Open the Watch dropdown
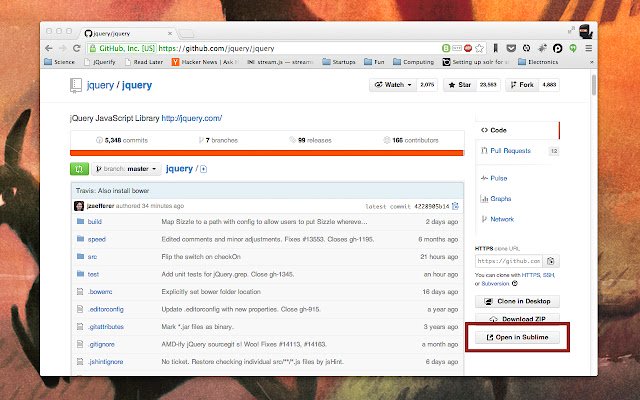The image size is (640, 400). click(393, 84)
